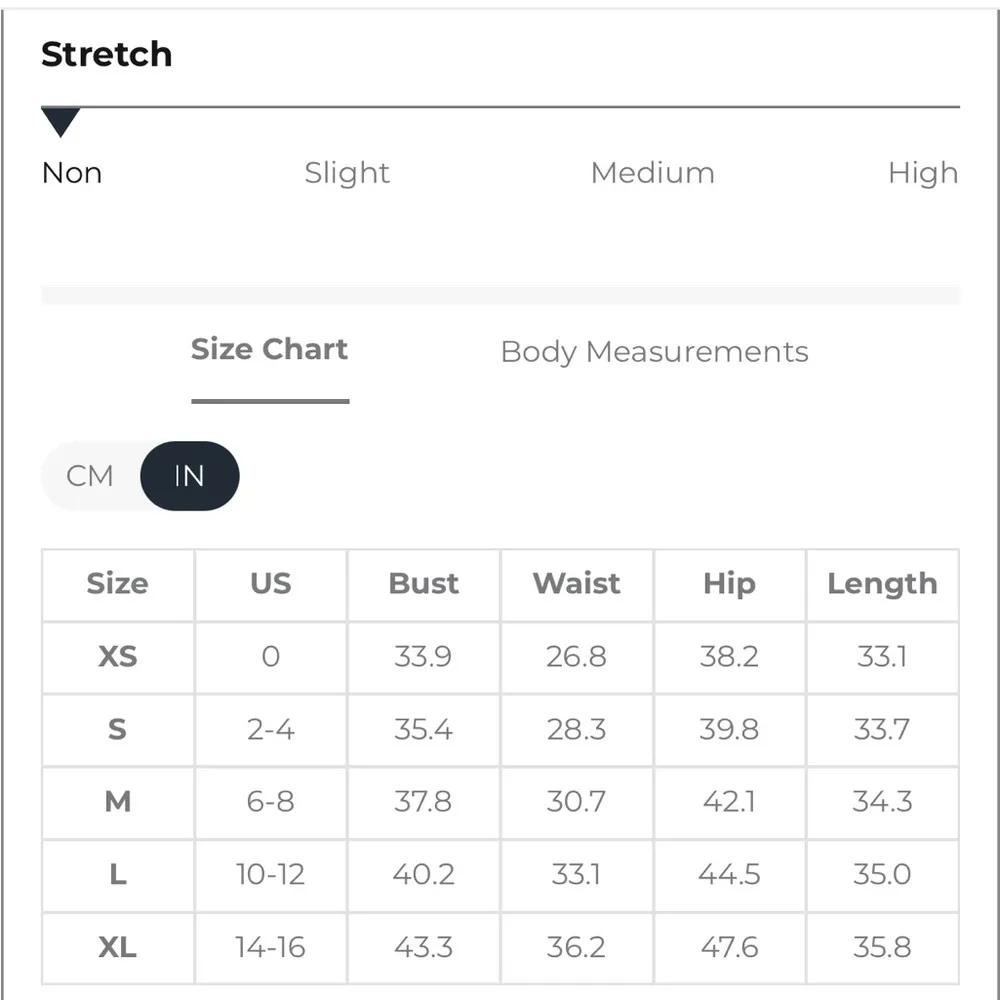Select the Medium stretch label
Screen dimensions: 1000x1000
652,173
